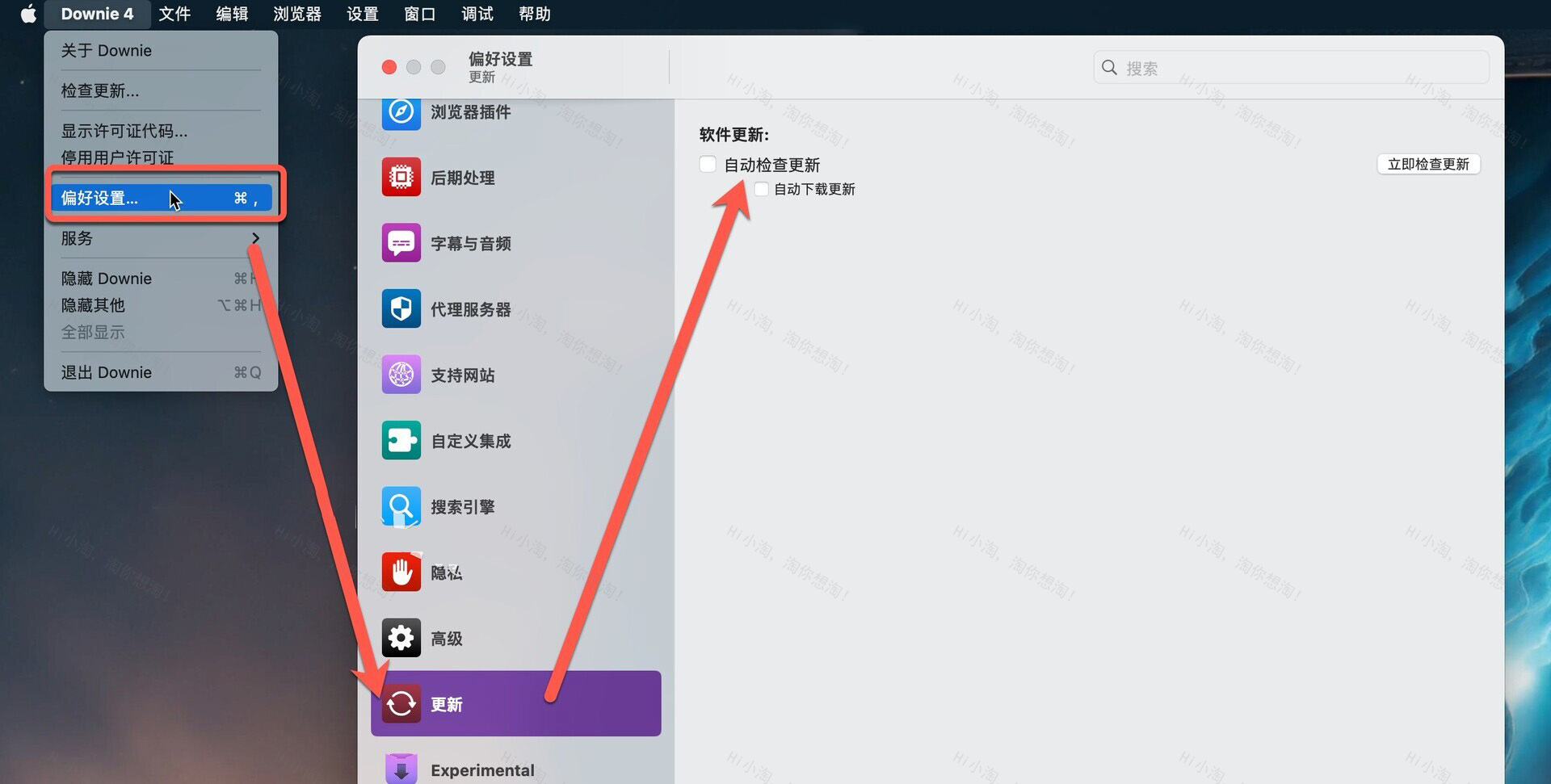Expand the 服务 submenu arrow
The height and width of the screenshot is (784, 1551).
pyautogui.click(x=255, y=238)
